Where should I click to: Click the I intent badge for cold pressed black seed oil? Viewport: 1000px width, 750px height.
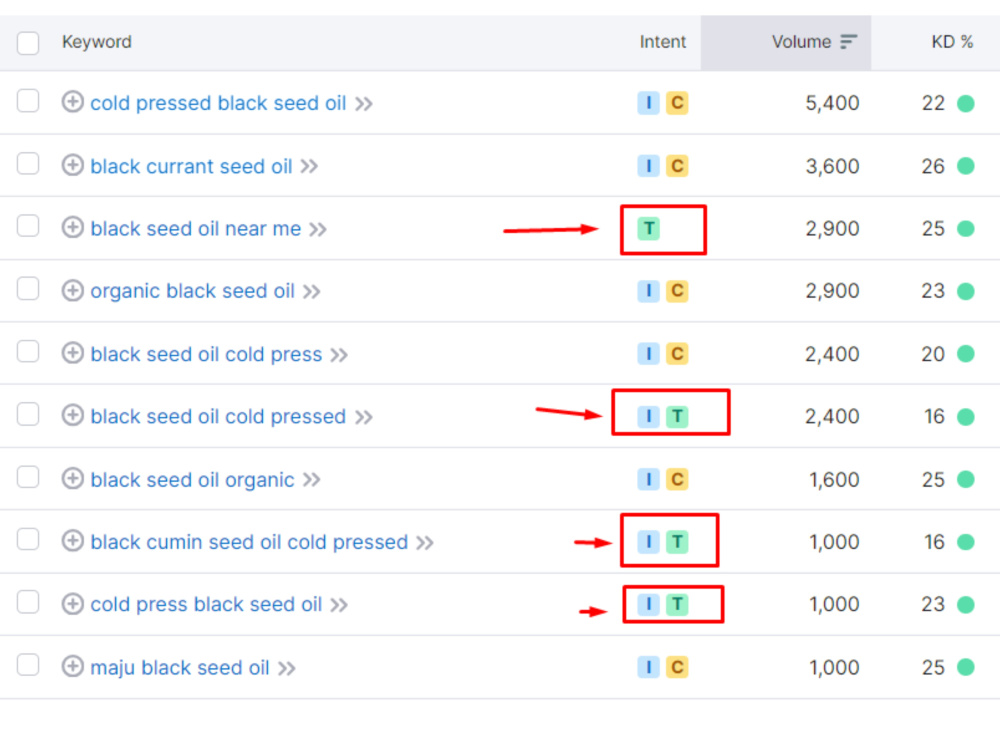click(649, 103)
